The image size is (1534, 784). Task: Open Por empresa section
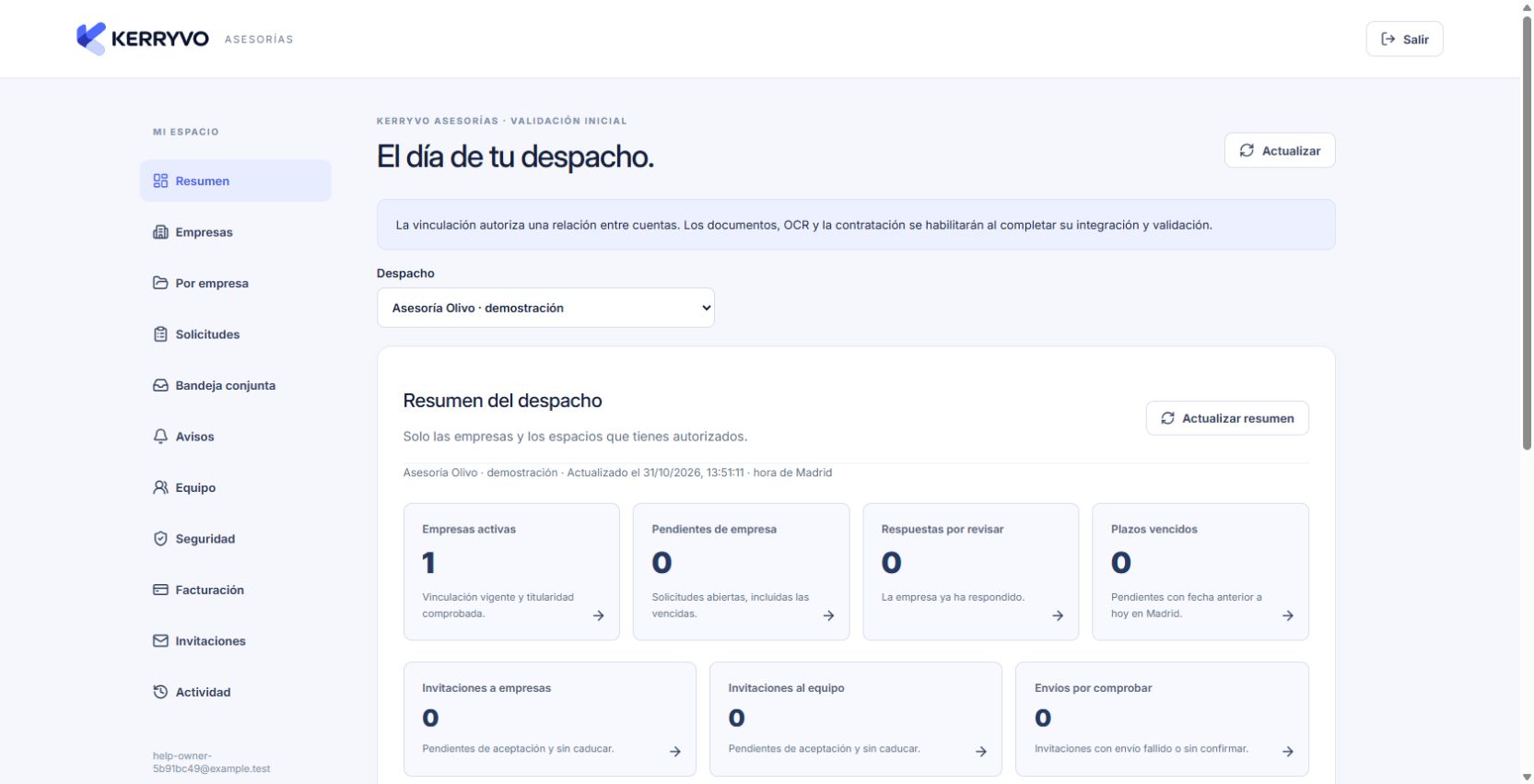tap(236, 283)
